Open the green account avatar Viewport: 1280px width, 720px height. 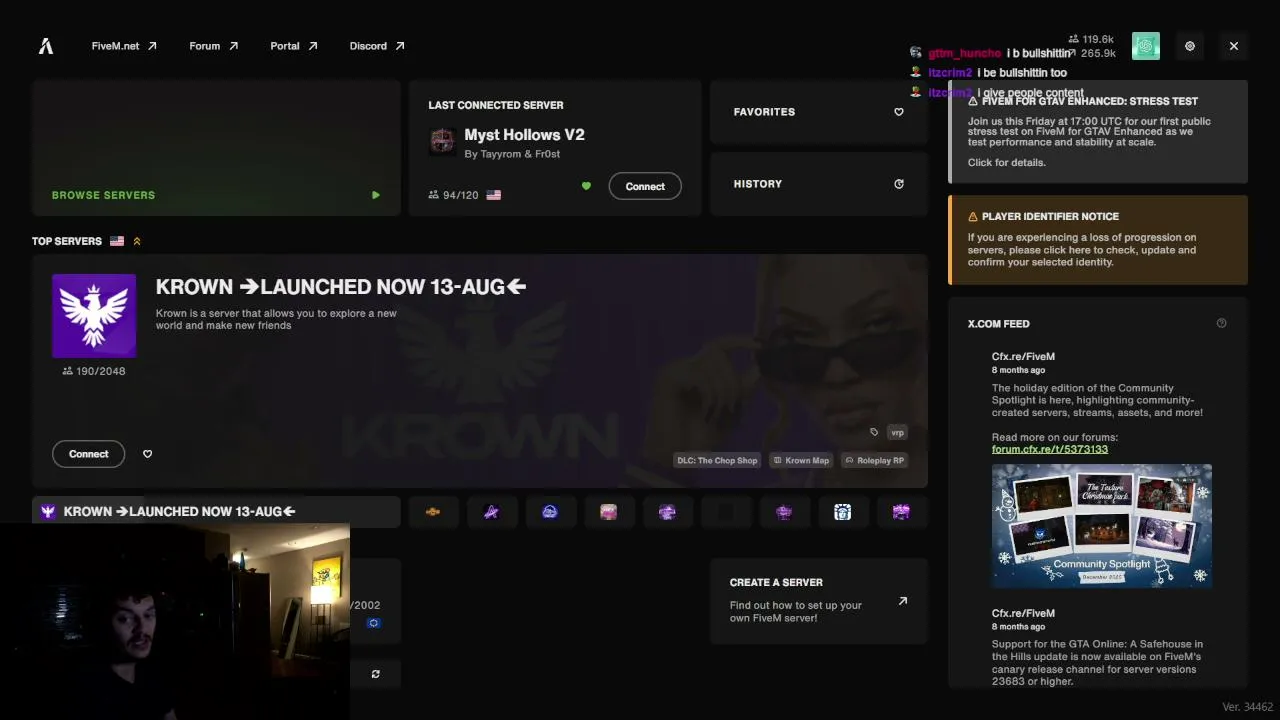[x=1146, y=46]
